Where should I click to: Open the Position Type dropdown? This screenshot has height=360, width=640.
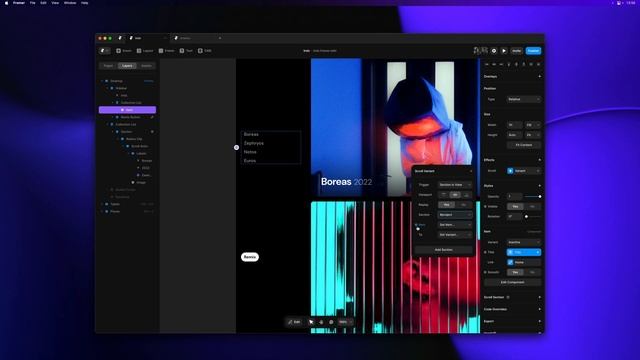524,99
